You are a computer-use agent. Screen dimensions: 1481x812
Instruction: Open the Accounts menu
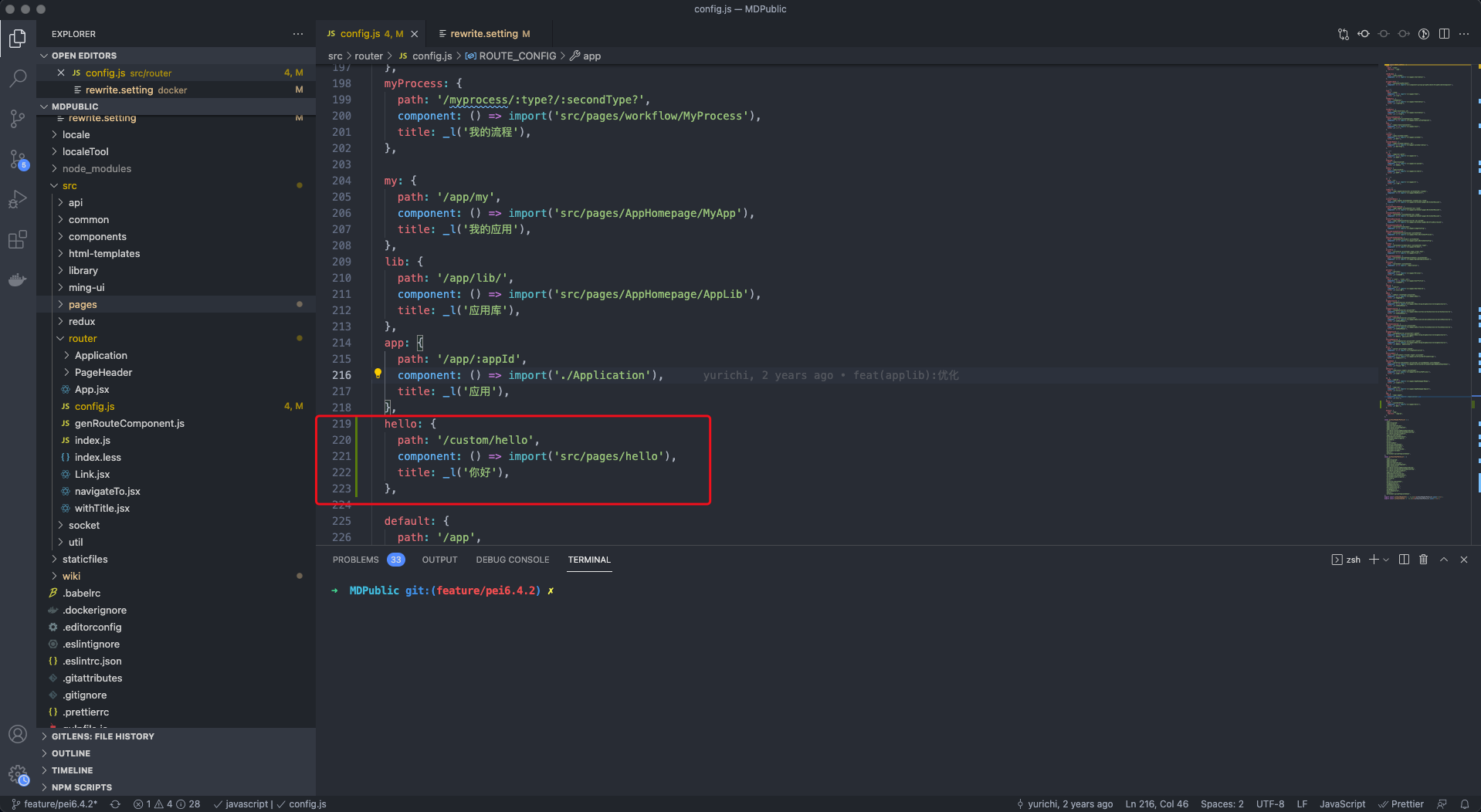coord(18,734)
